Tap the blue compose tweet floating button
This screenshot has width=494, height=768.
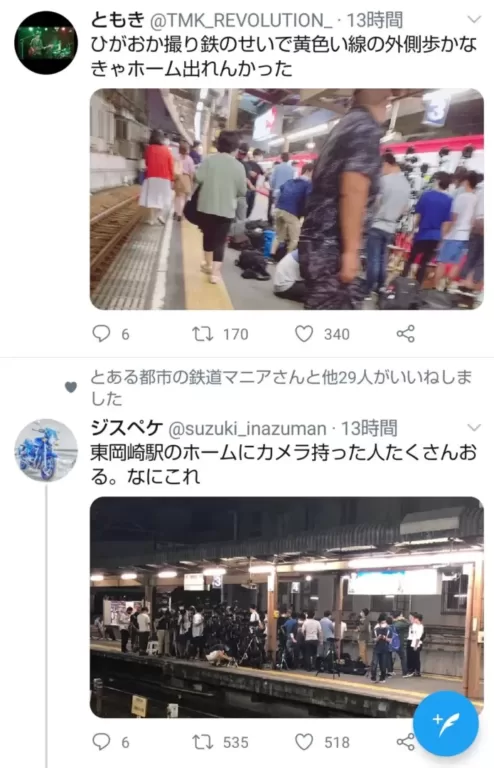[x=446, y=723]
